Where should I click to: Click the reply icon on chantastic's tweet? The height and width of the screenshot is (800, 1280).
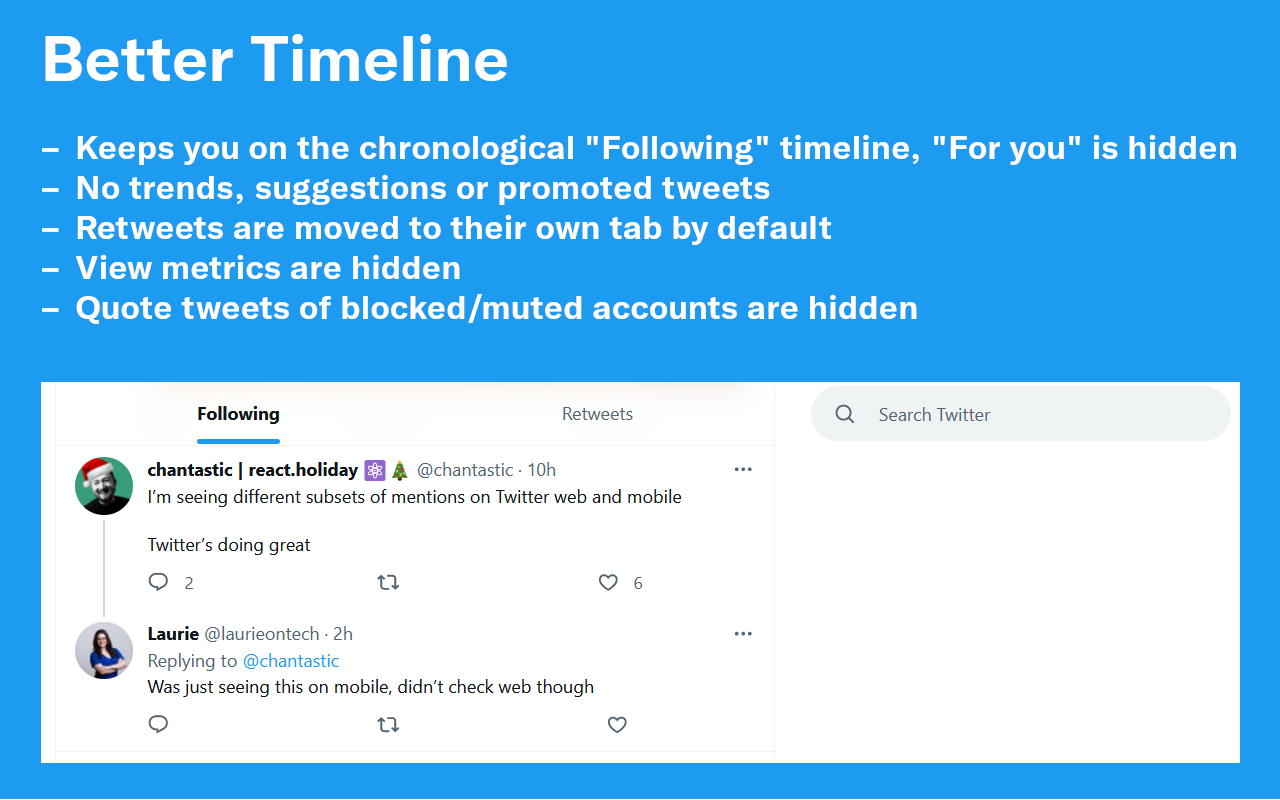158,582
